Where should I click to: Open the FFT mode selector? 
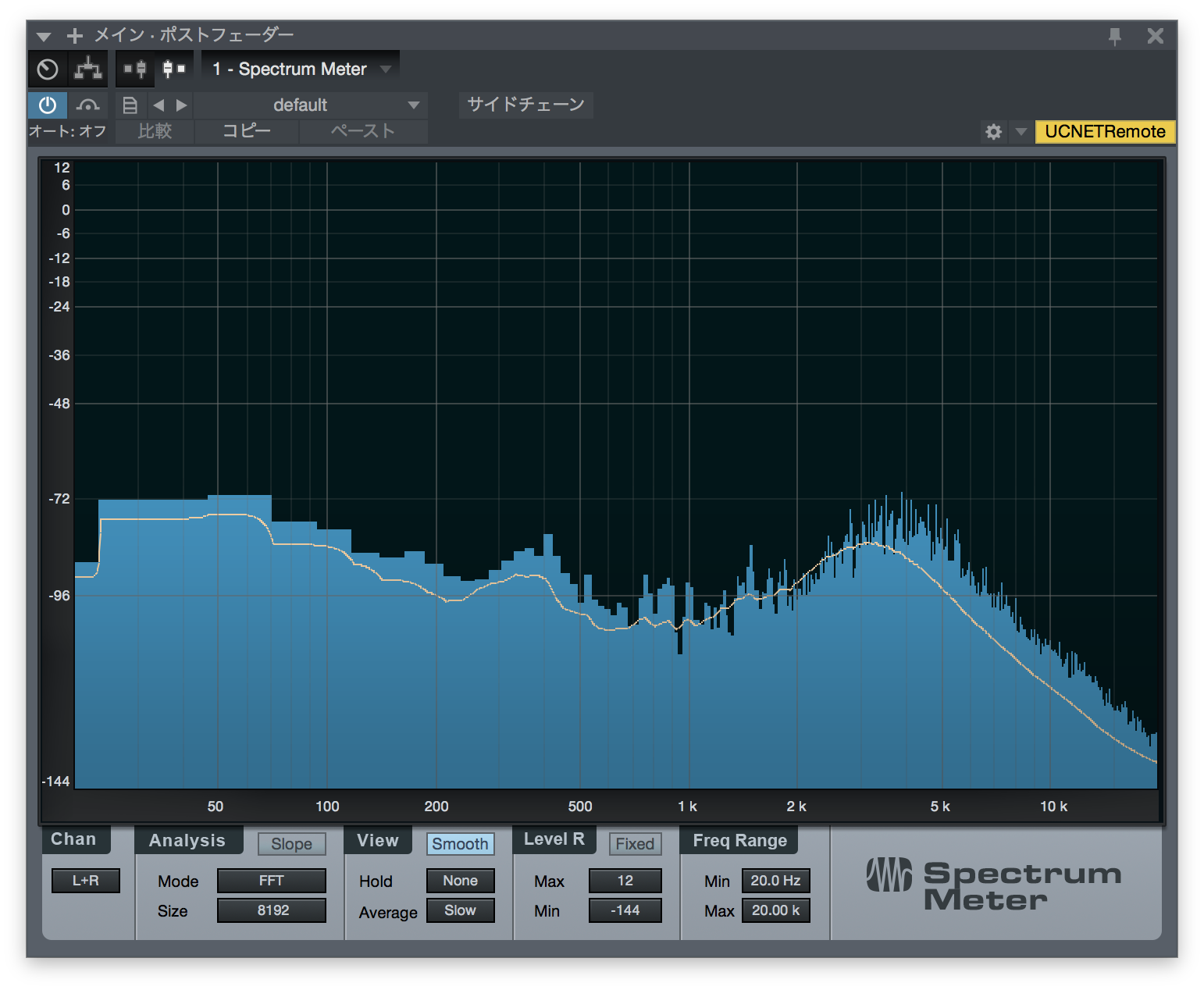click(x=271, y=881)
